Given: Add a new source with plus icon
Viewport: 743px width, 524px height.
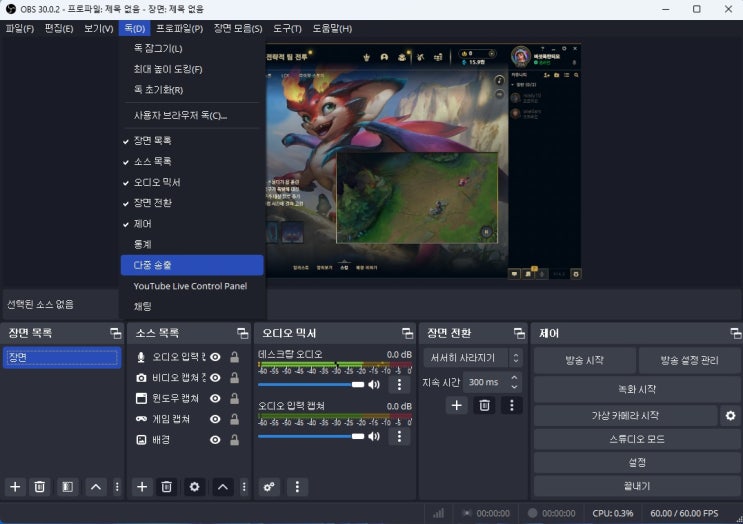Looking at the screenshot, I should pyautogui.click(x=142, y=487).
